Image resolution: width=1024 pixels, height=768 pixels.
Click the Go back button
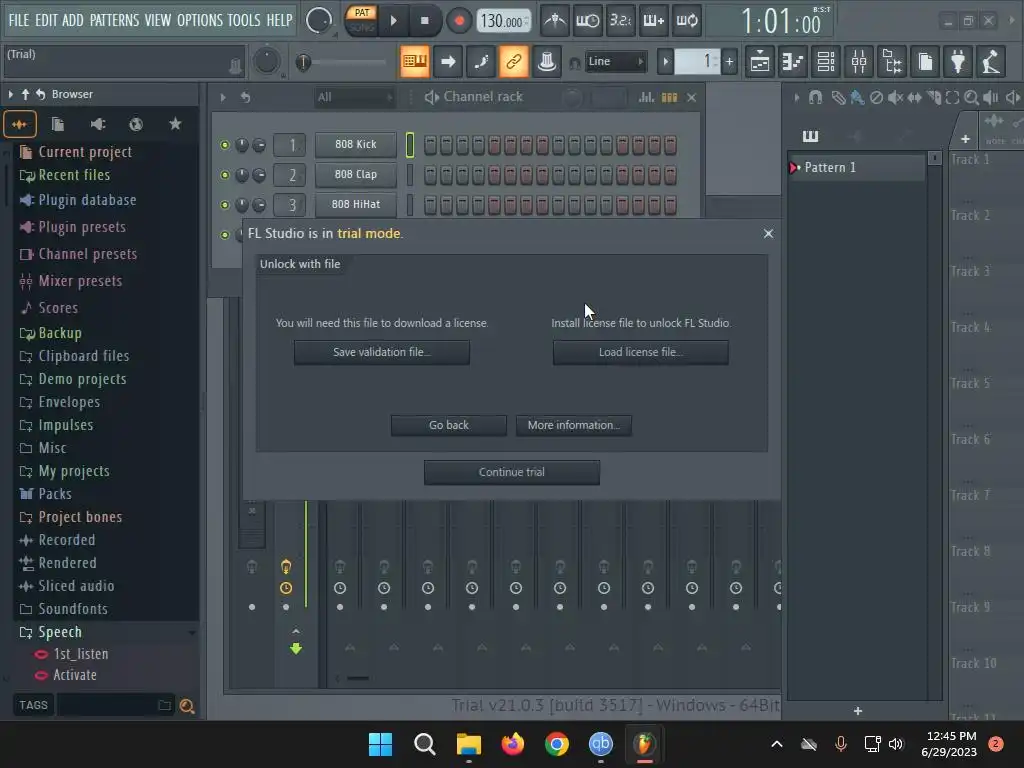tap(449, 425)
